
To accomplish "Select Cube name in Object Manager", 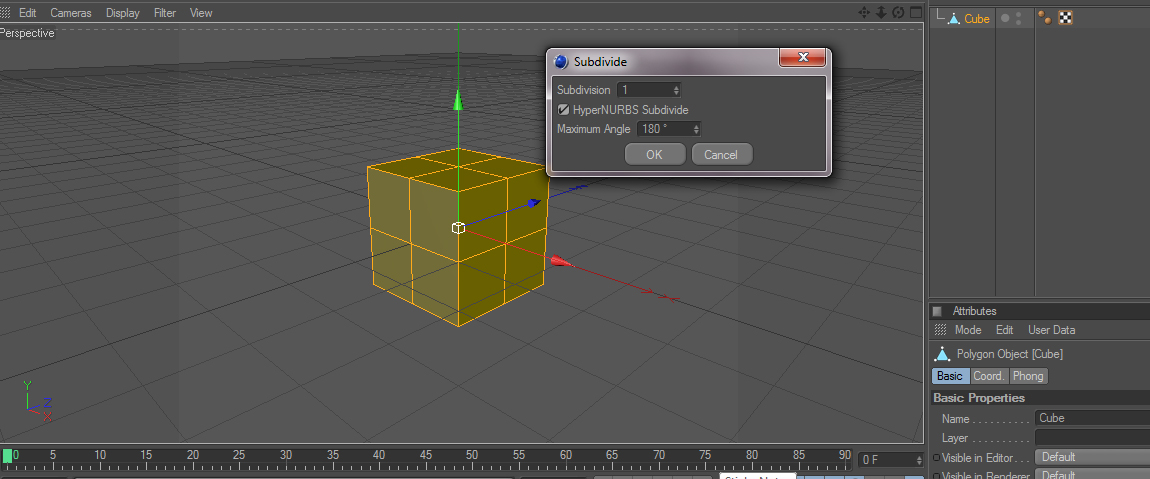I will 976,19.
